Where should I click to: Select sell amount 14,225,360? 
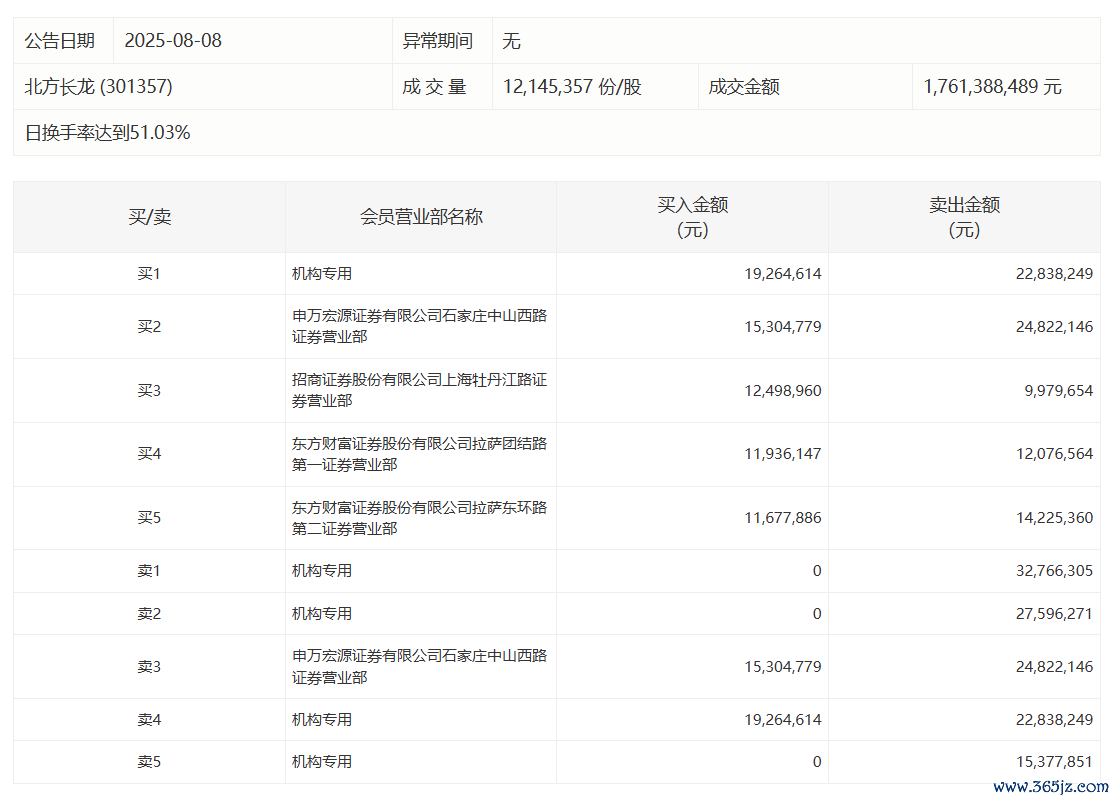pyautogui.click(x=1054, y=517)
